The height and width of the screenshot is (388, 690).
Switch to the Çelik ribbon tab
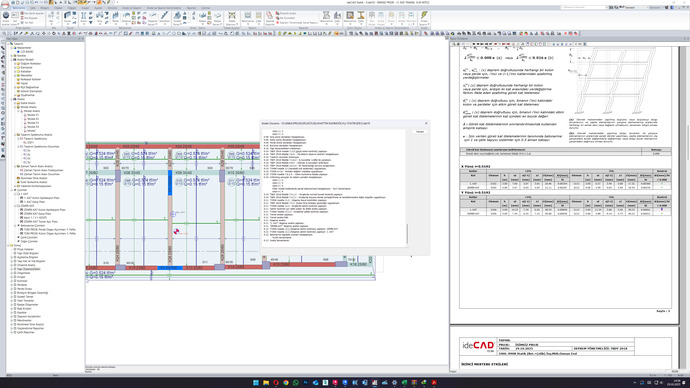click(33, 8)
